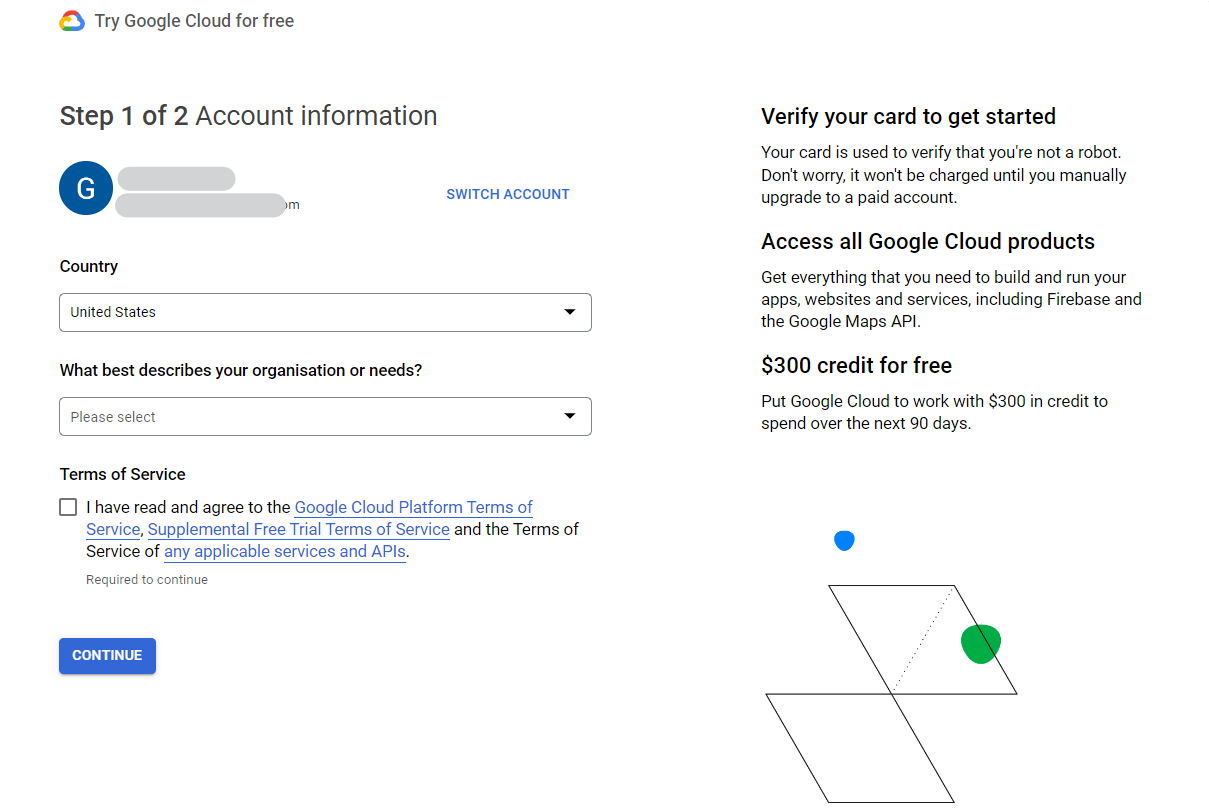Click the account avatar with letter G
The width and height of the screenshot is (1209, 809).
pos(87,188)
